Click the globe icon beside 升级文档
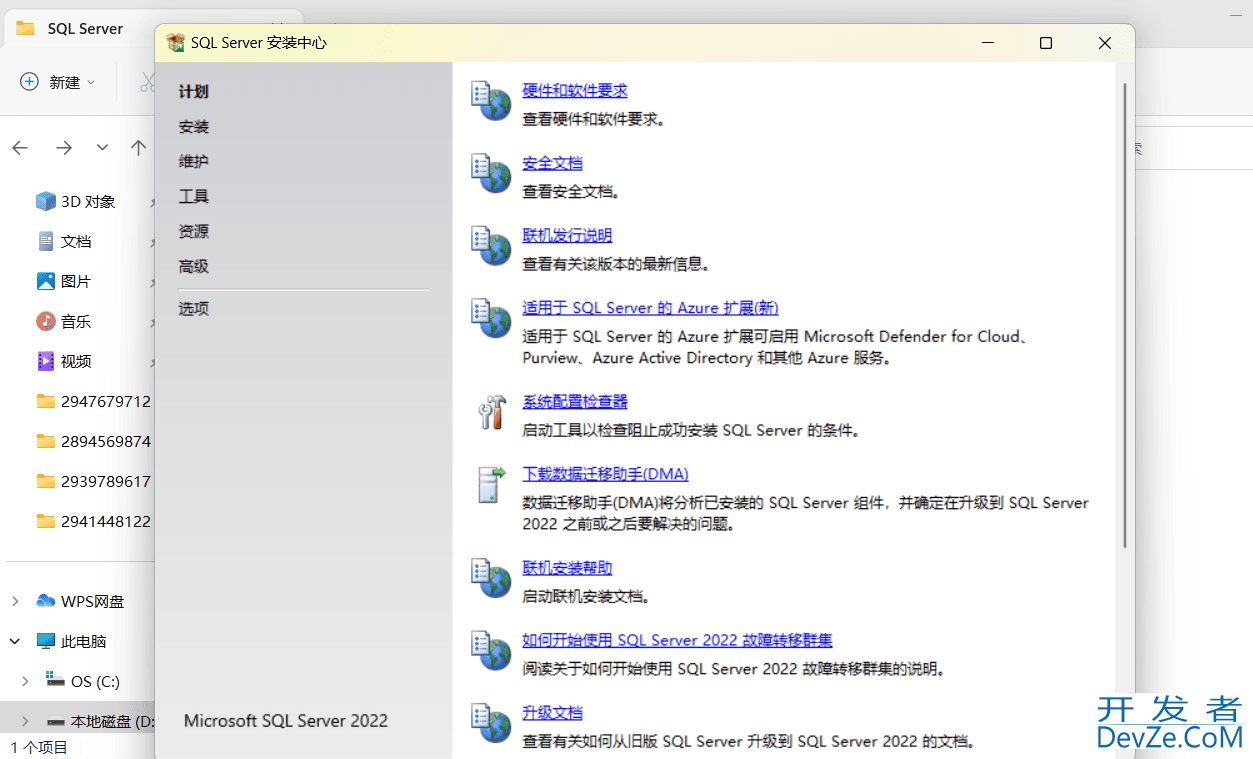This screenshot has height=759, width=1253. (491, 722)
